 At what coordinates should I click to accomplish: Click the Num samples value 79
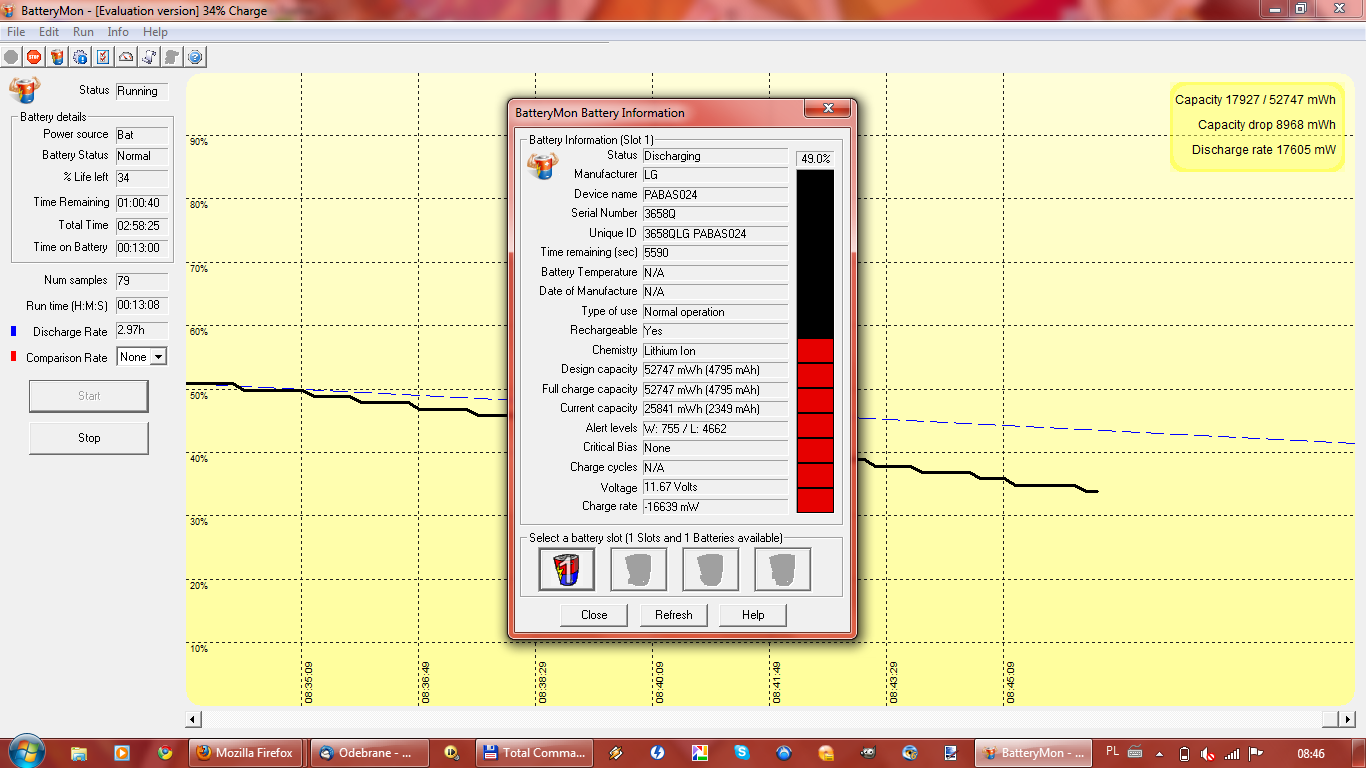coord(142,281)
